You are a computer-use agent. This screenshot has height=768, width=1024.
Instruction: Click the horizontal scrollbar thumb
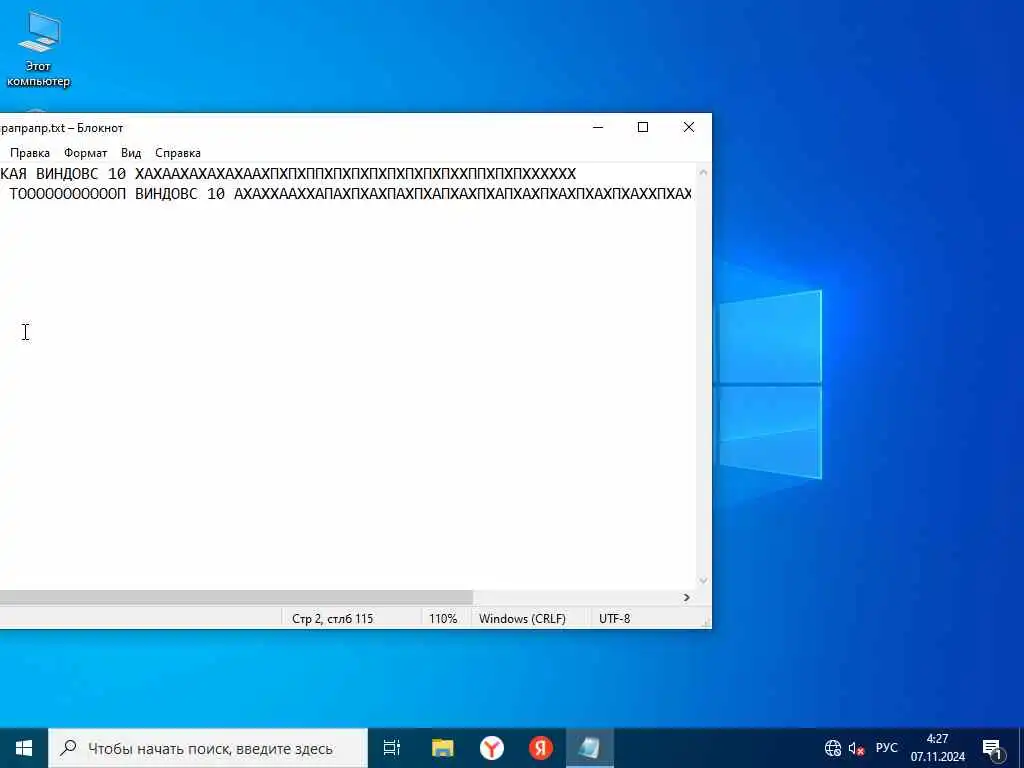[x=236, y=598]
